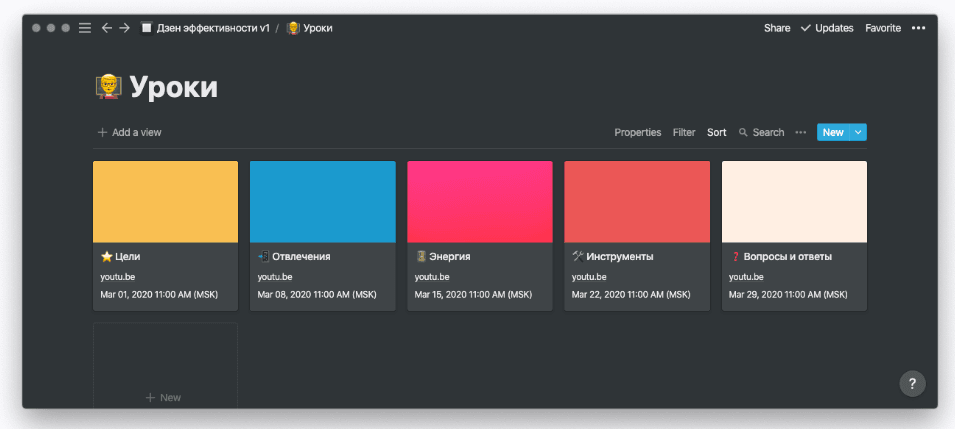Follow youtu.be link on Отвлечения card
955x429 pixels.
[x=275, y=277]
